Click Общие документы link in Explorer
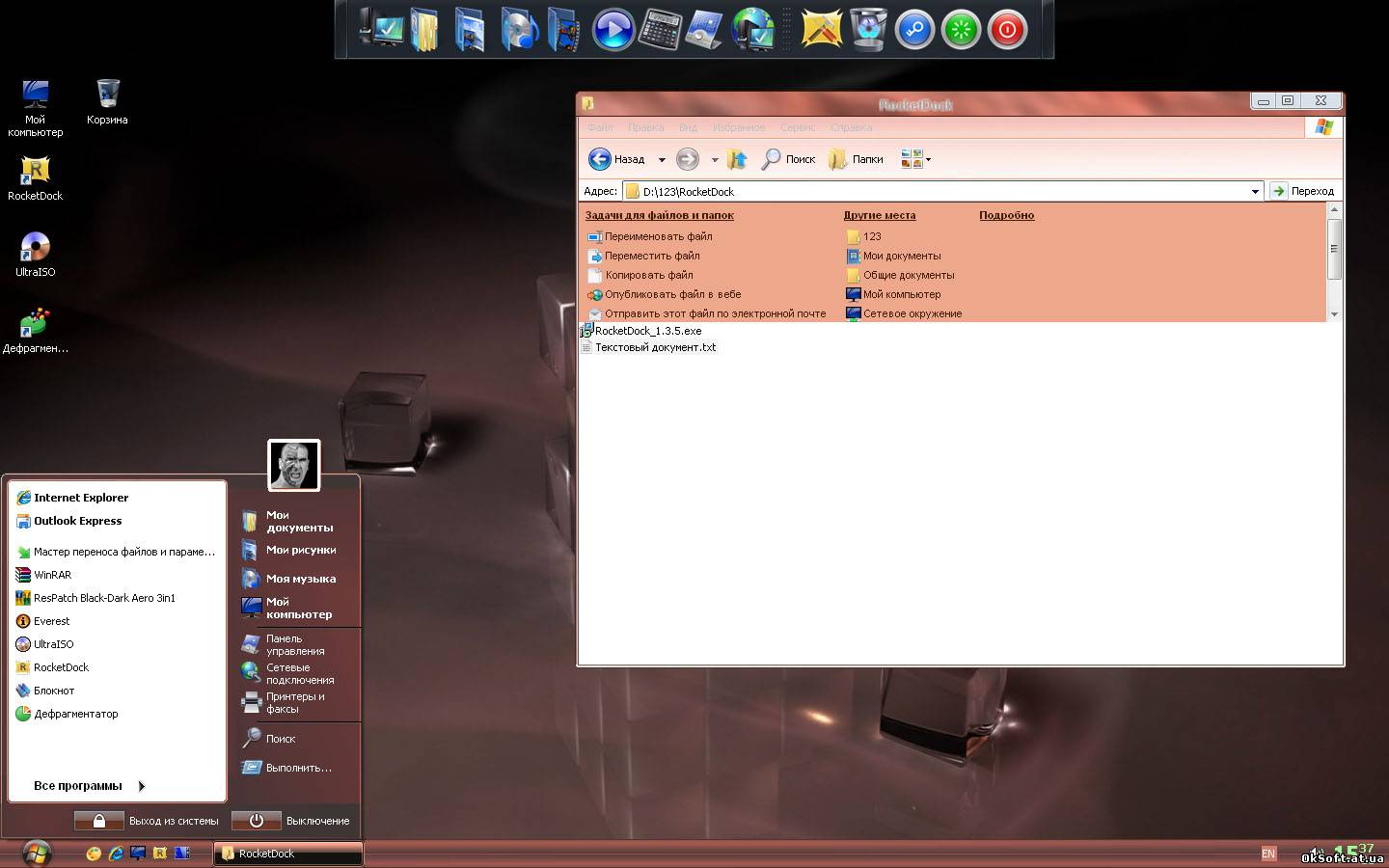The image size is (1389, 868). (x=900, y=275)
